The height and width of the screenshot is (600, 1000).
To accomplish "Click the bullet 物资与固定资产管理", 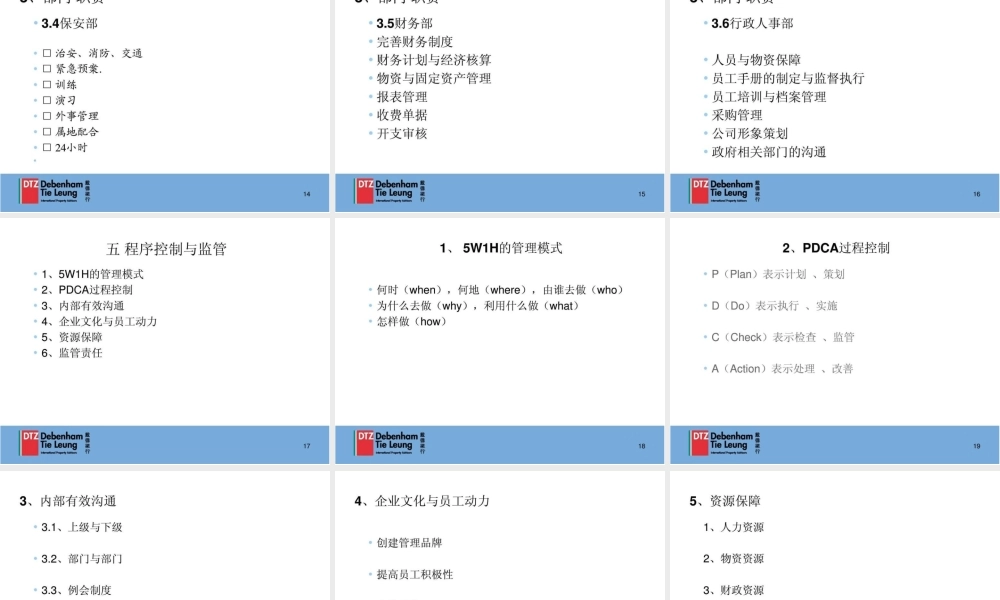I will point(434,78).
